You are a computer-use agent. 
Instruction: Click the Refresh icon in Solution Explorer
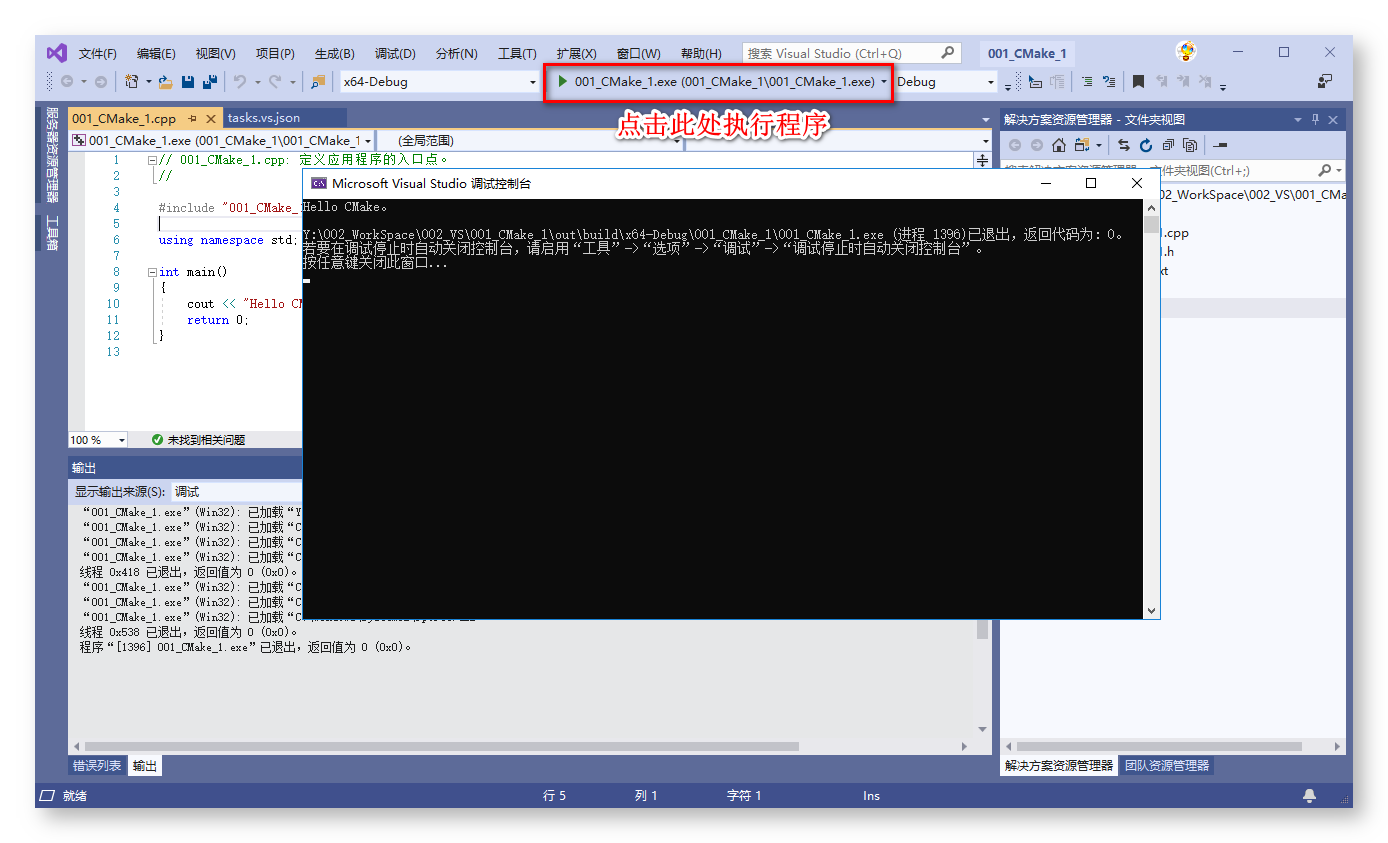tap(1145, 145)
